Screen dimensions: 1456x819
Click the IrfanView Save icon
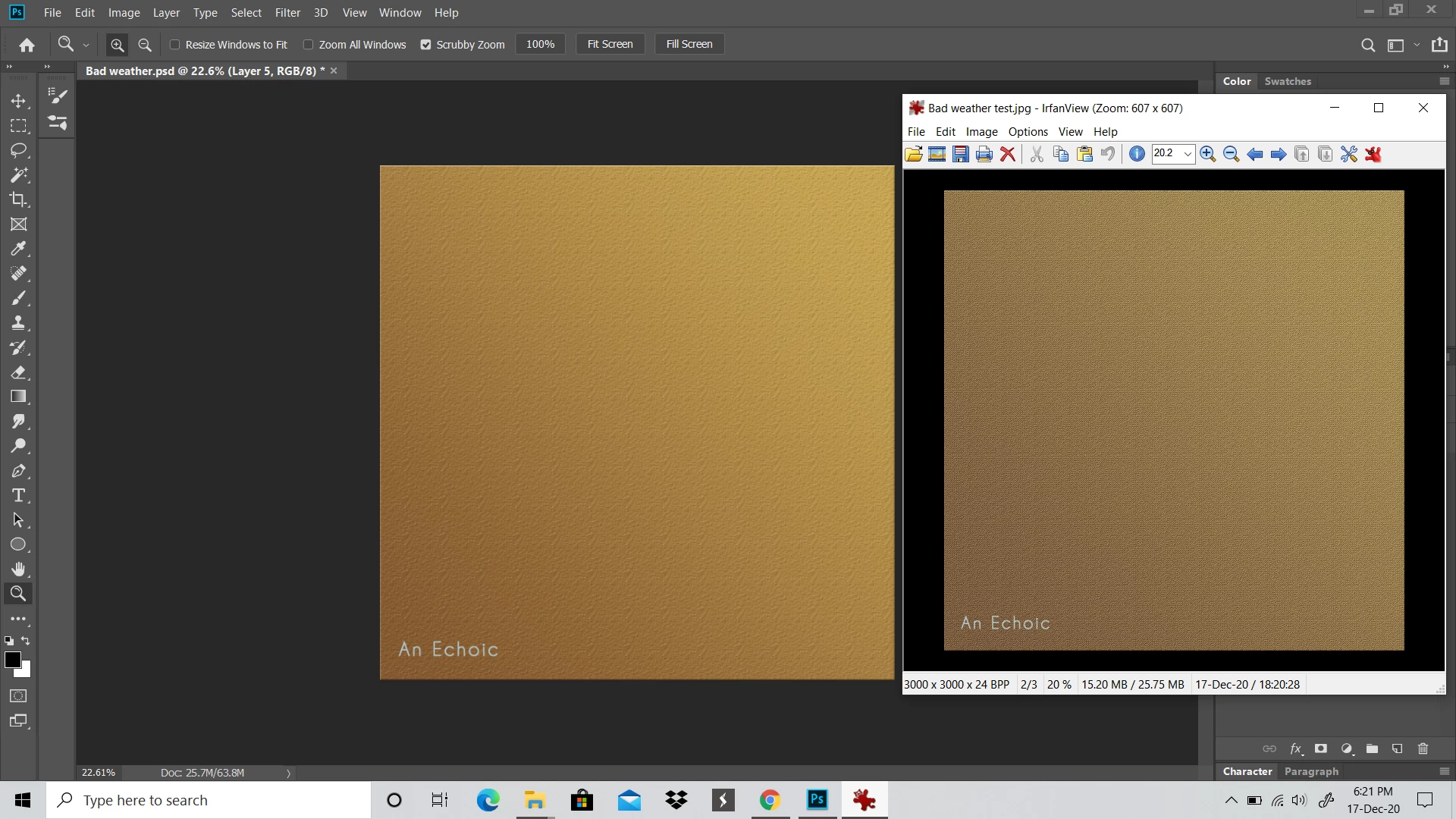(961, 155)
